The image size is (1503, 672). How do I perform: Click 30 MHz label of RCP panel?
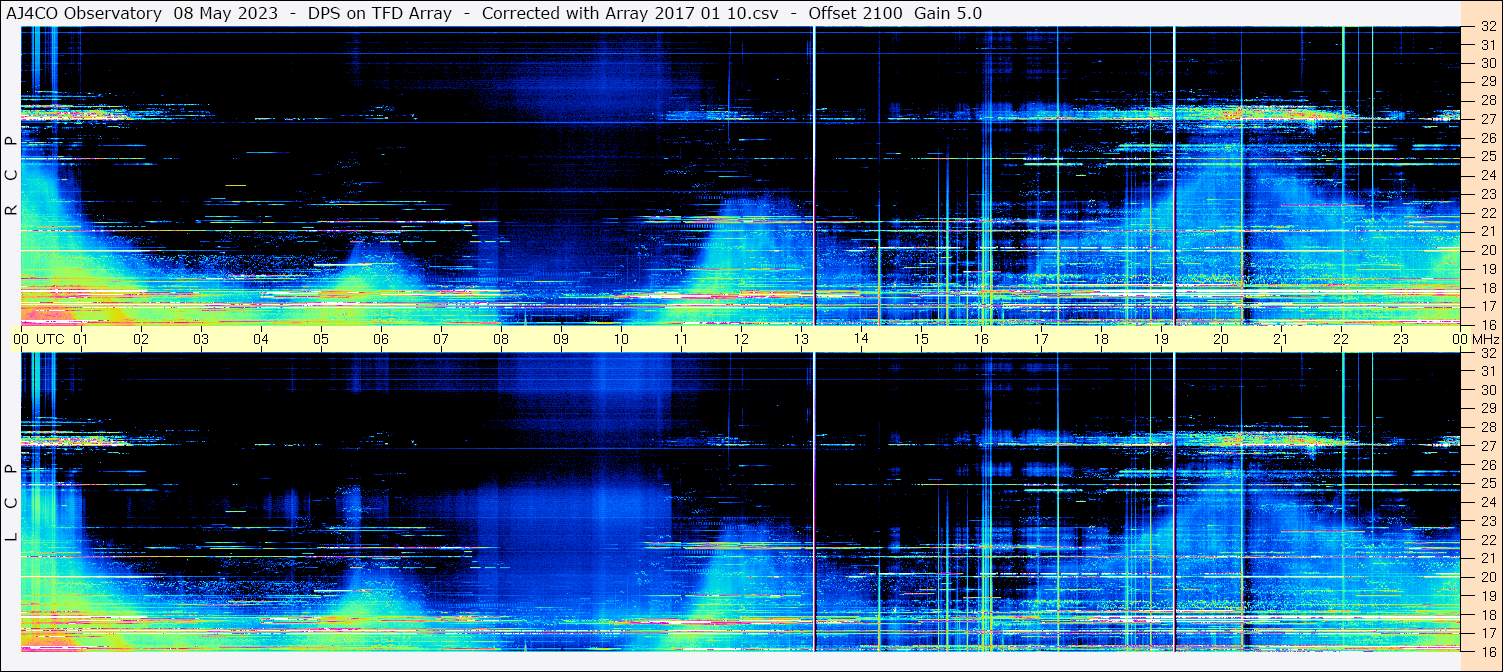[1487, 63]
